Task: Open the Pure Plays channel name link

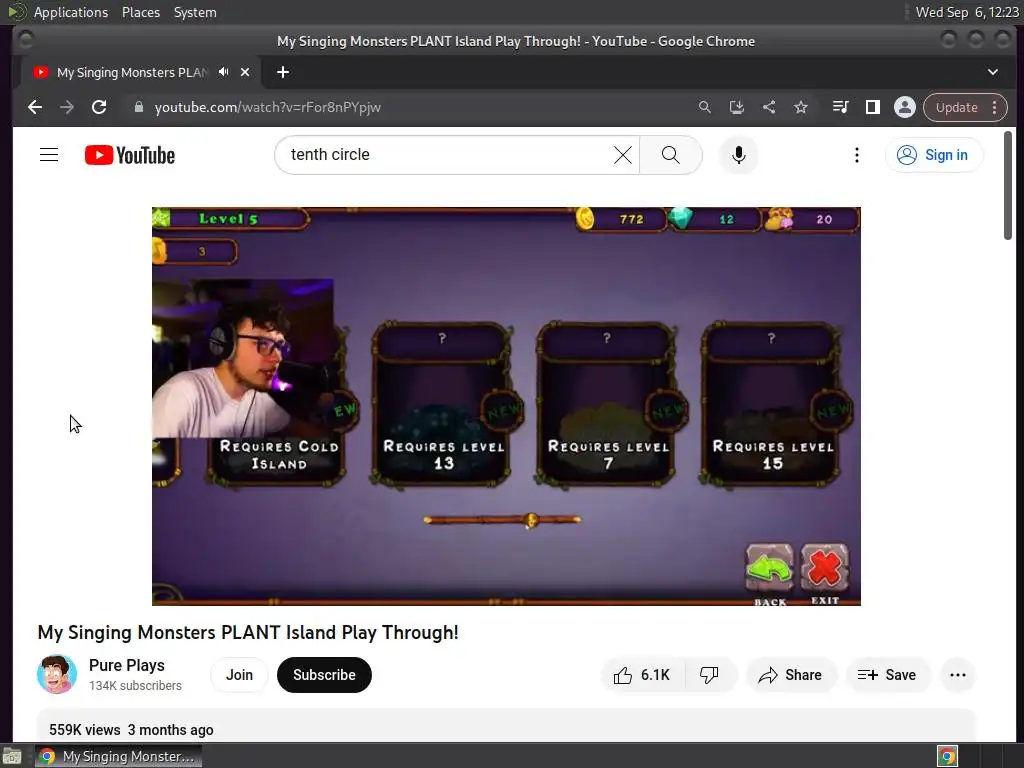Action: tap(127, 665)
